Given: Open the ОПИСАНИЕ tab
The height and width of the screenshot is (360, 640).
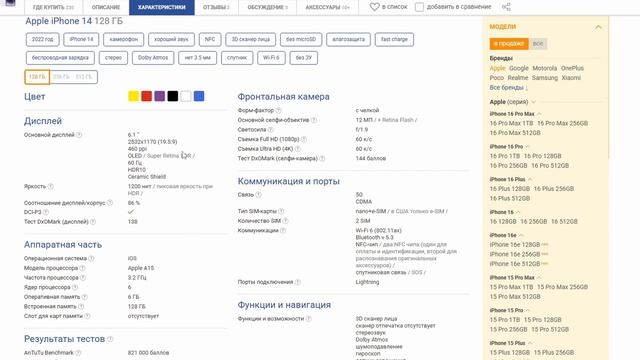Looking at the screenshot, I should 106,7.
